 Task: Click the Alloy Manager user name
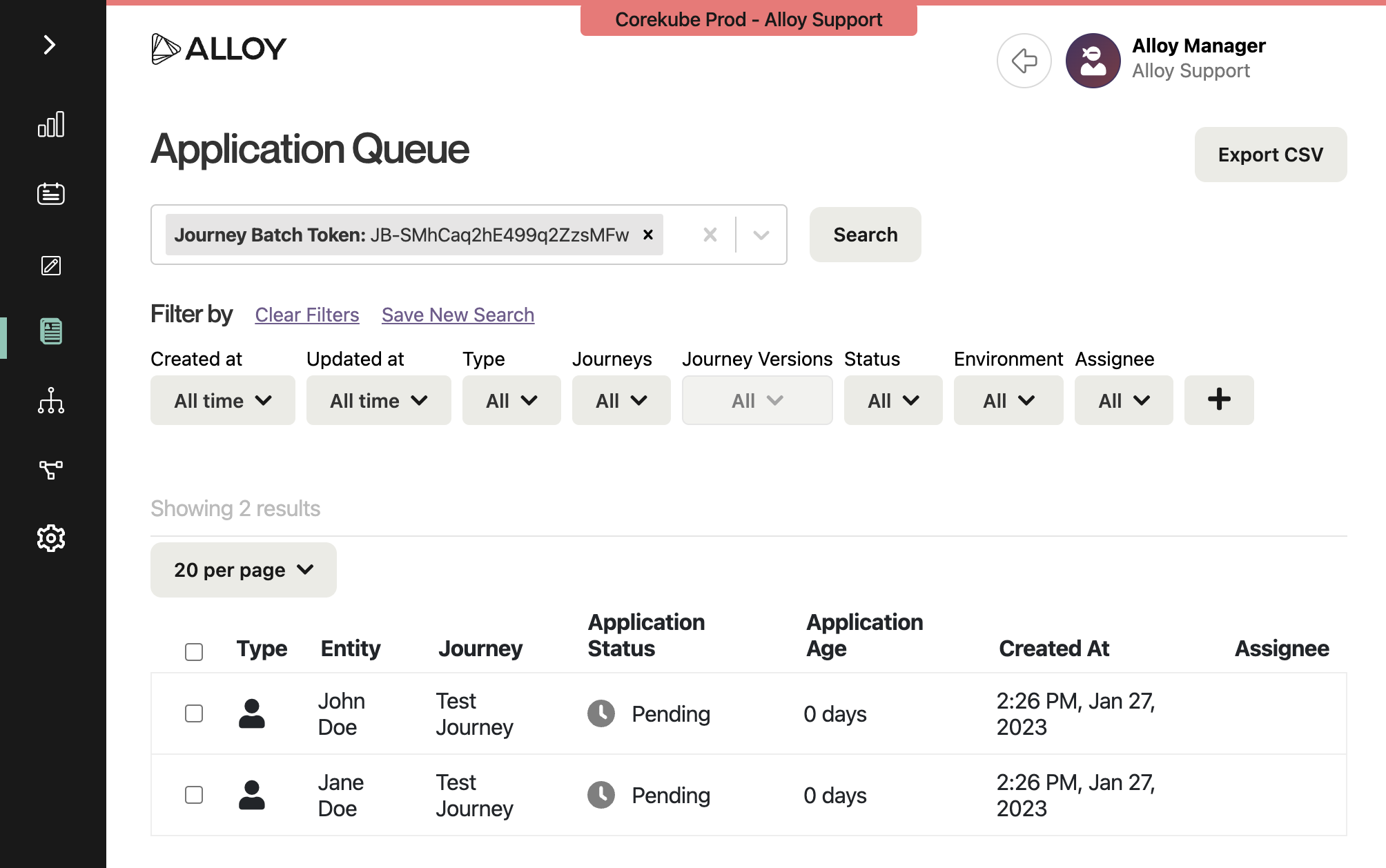(x=1199, y=46)
